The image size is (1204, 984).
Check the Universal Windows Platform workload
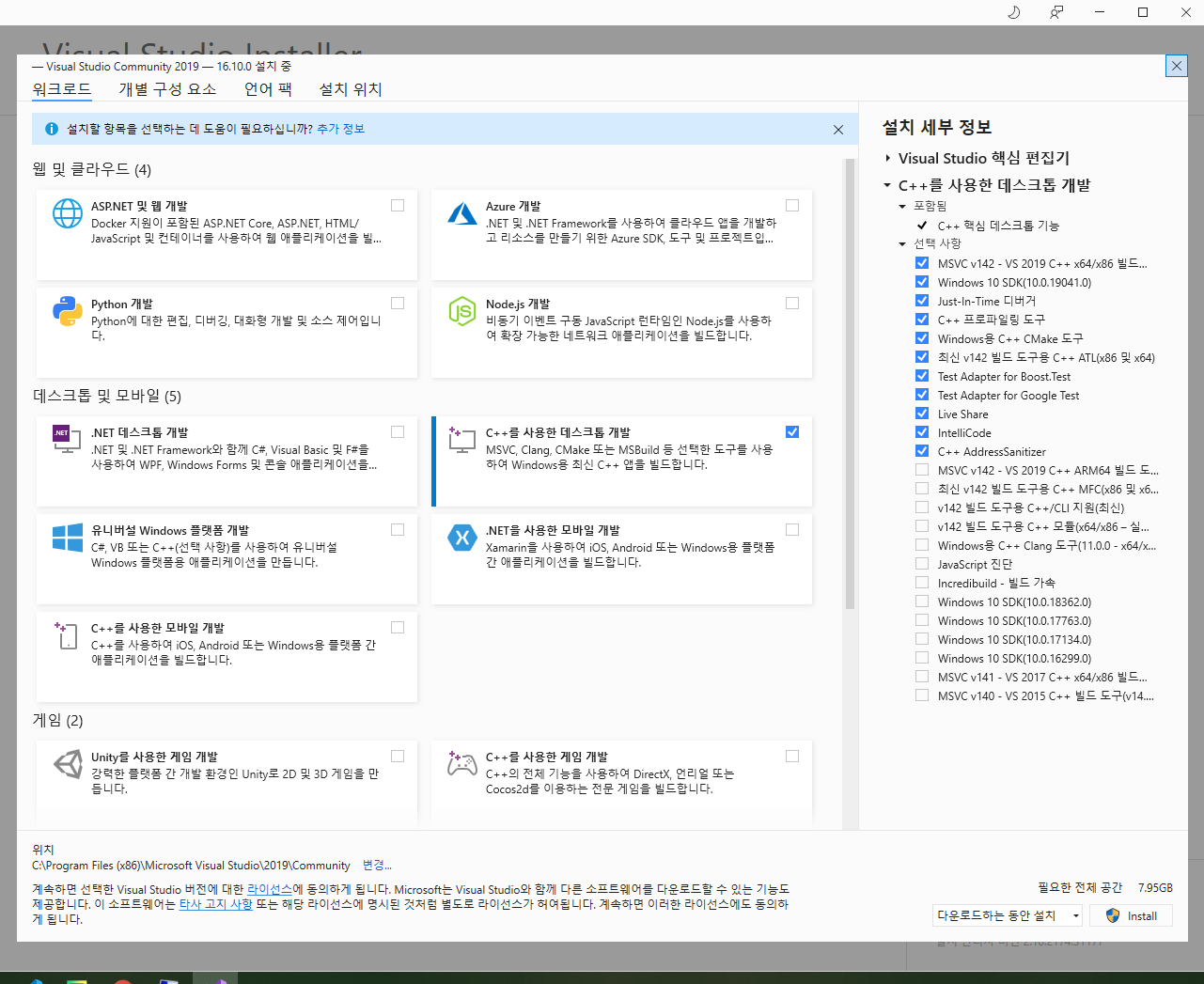(398, 529)
